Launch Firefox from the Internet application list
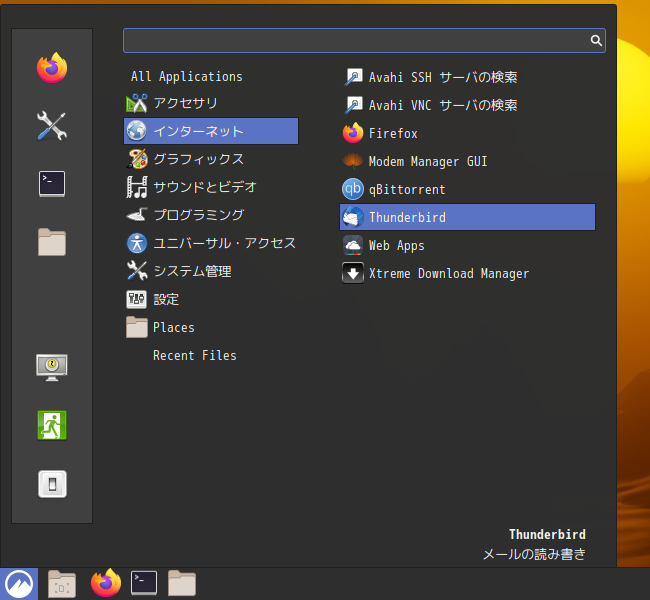Screen dimensions: 650x600 [x=467, y=133]
